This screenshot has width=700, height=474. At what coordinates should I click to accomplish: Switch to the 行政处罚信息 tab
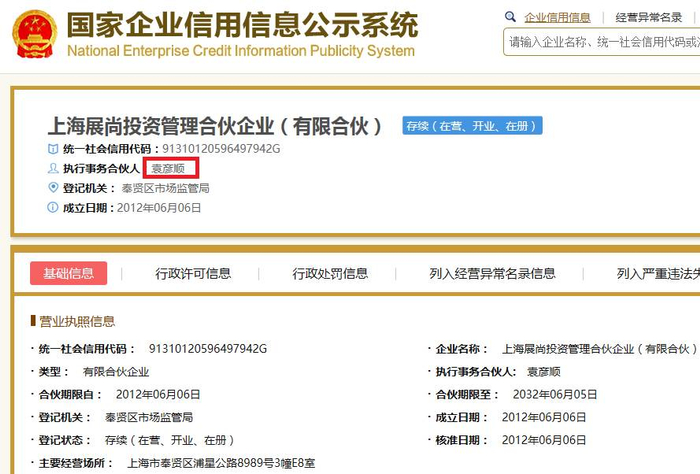click(x=330, y=273)
